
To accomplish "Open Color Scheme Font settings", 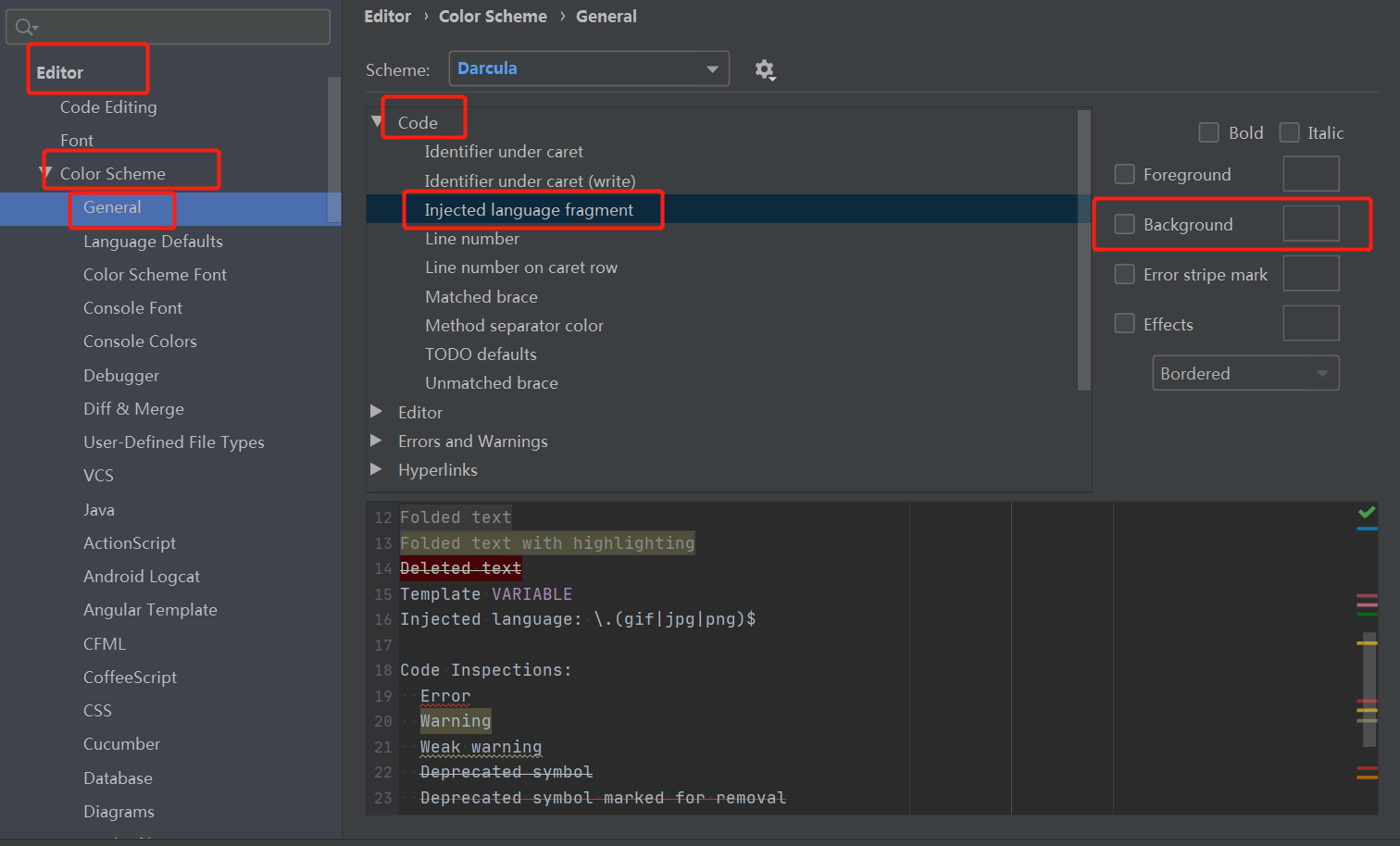I will (x=155, y=274).
